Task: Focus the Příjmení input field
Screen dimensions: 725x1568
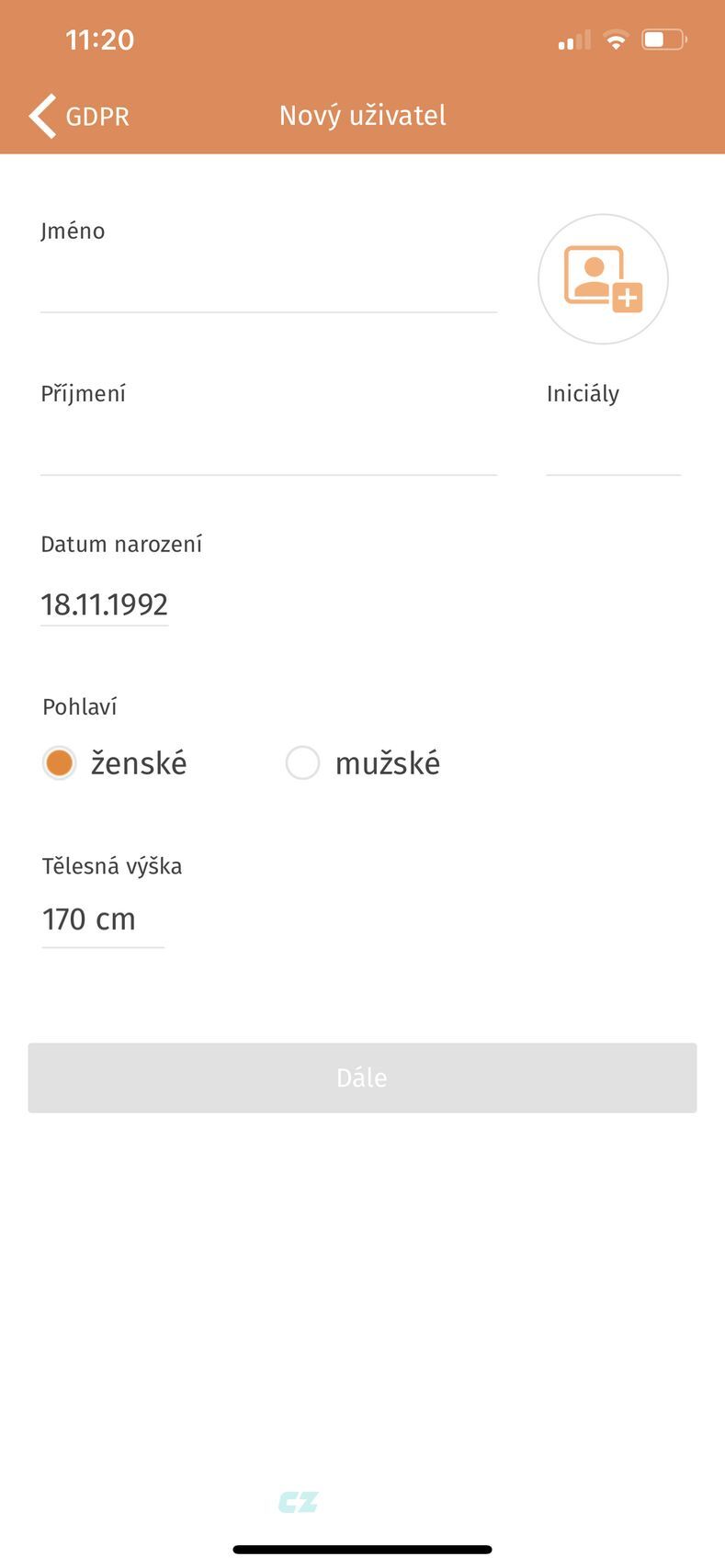Action: (268, 447)
